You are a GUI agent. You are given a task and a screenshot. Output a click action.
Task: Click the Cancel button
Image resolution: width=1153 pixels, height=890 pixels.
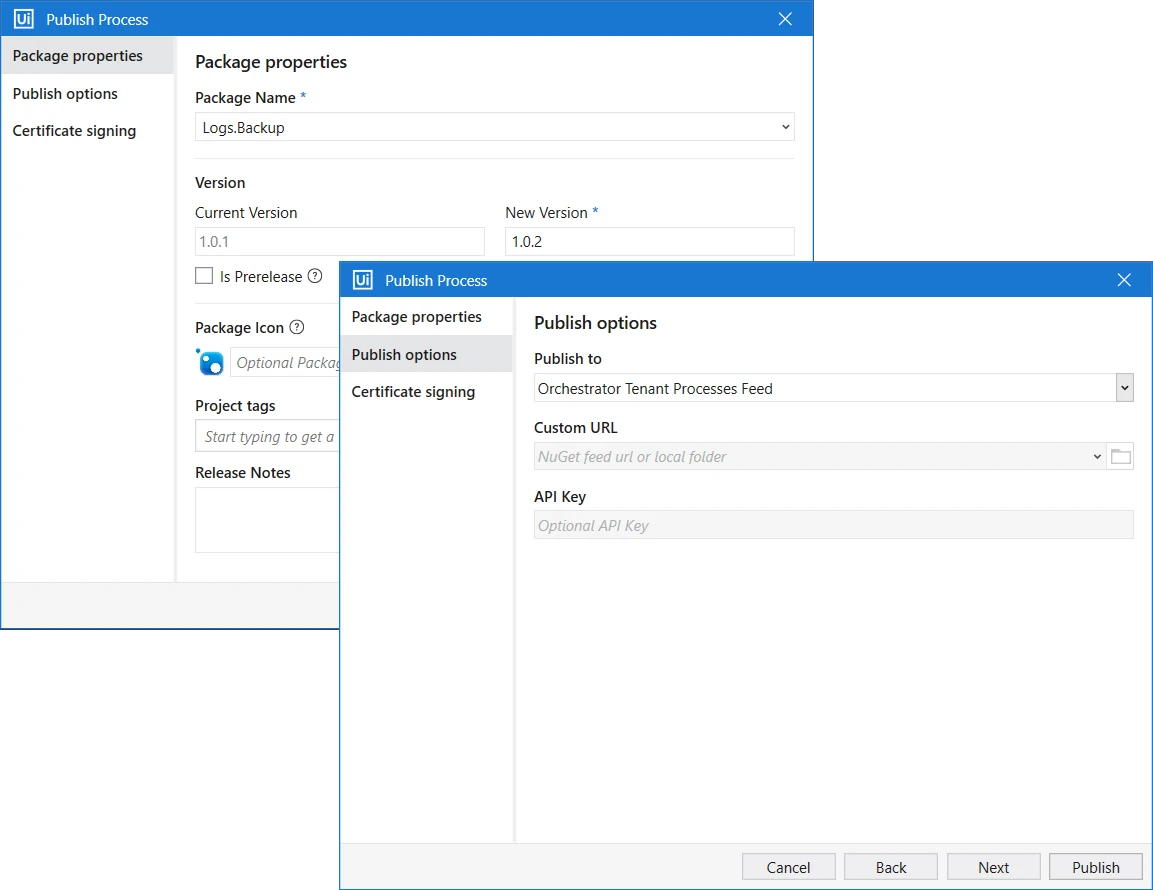click(x=788, y=867)
